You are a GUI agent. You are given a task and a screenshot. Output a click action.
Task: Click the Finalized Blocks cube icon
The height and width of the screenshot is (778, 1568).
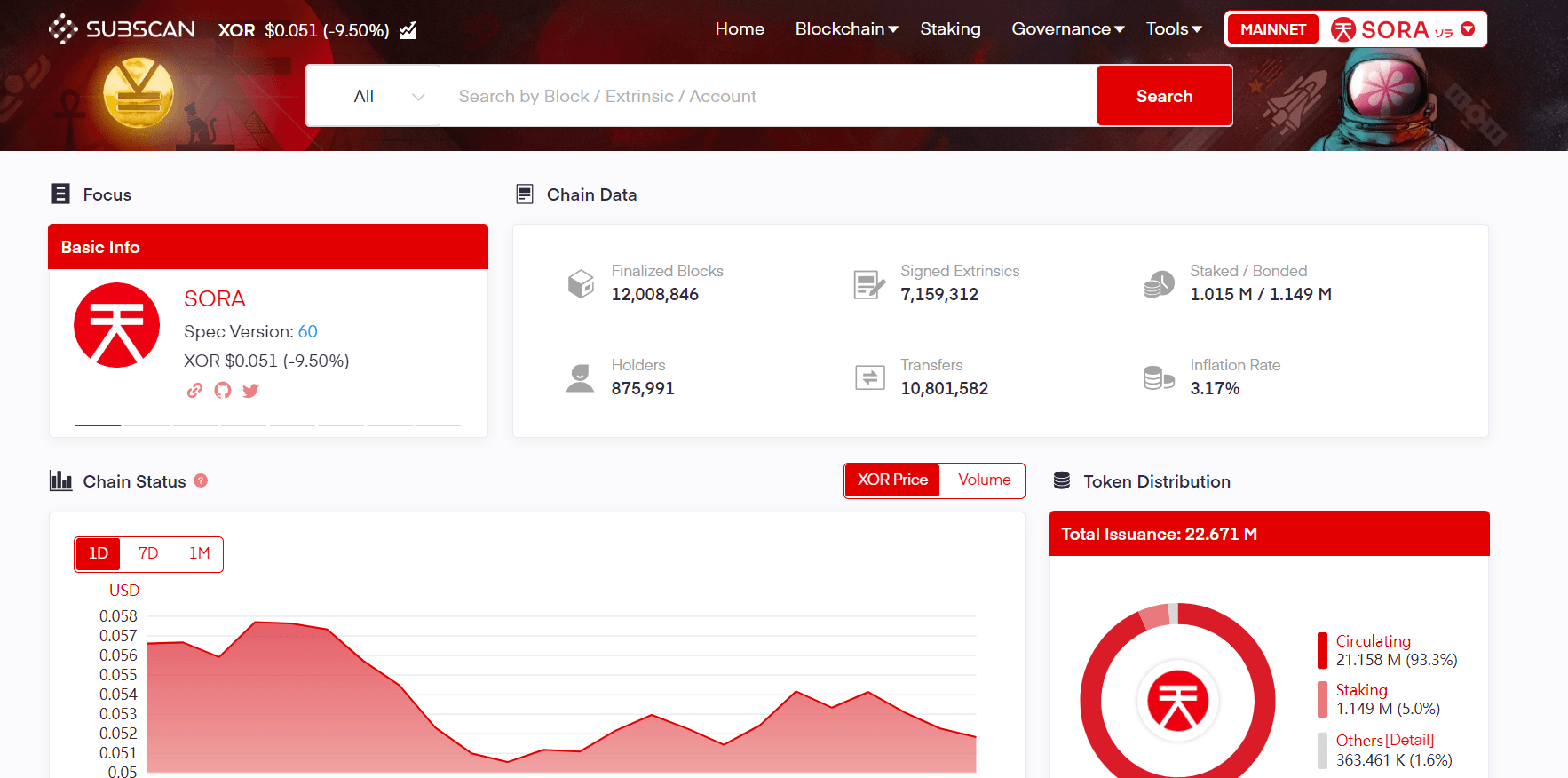tap(581, 283)
